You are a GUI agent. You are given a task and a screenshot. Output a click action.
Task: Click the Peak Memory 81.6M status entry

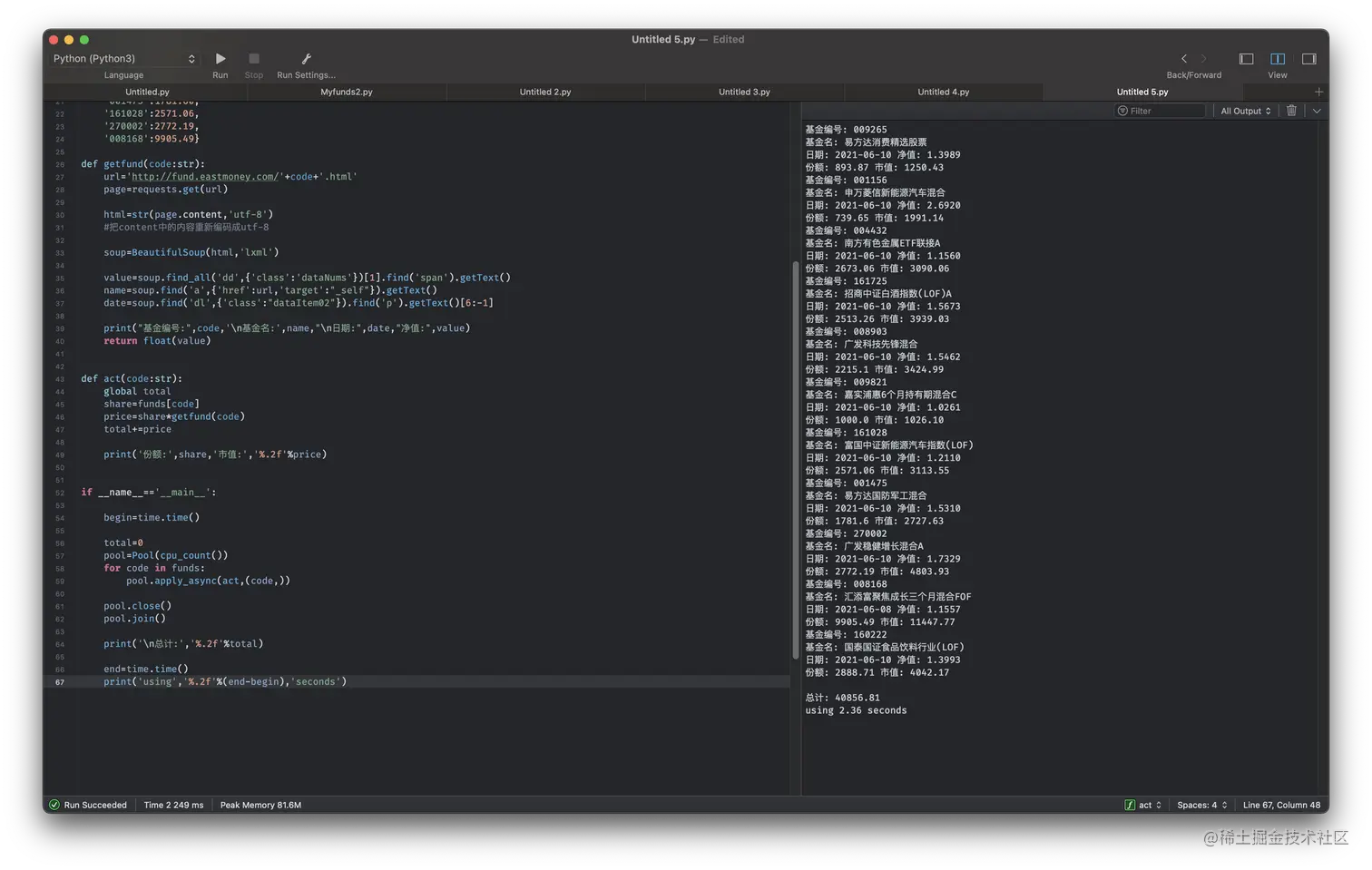(x=260, y=805)
